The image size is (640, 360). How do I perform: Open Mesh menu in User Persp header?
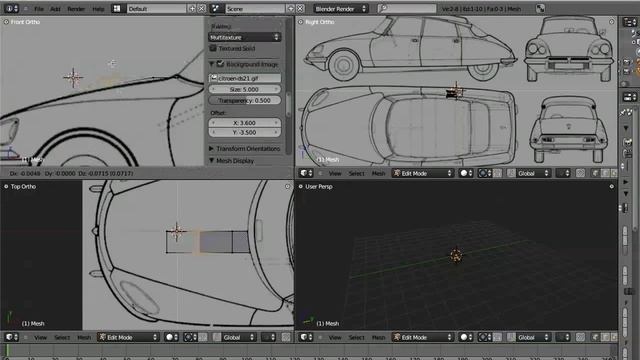378,338
